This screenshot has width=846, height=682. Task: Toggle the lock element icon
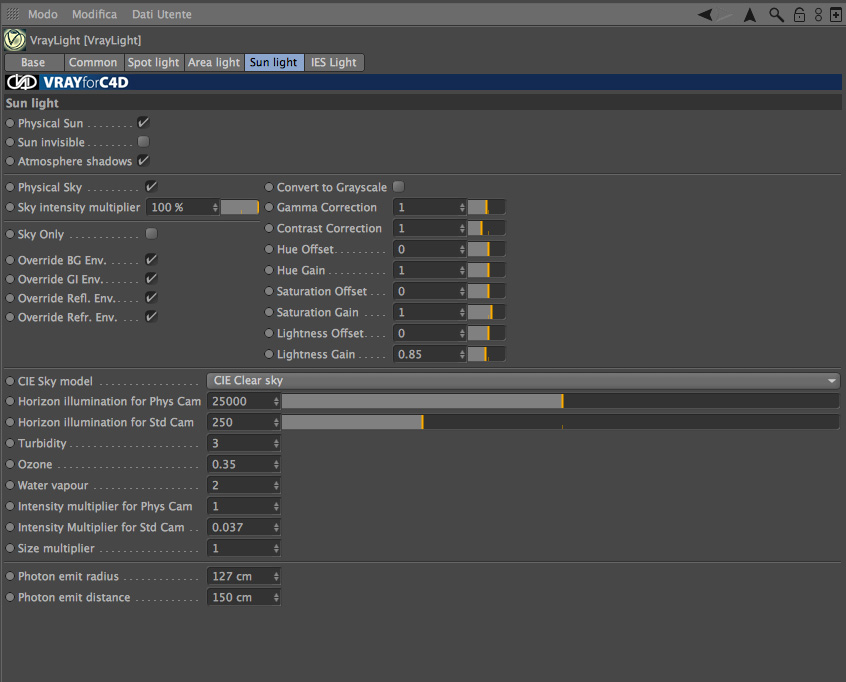click(x=799, y=15)
